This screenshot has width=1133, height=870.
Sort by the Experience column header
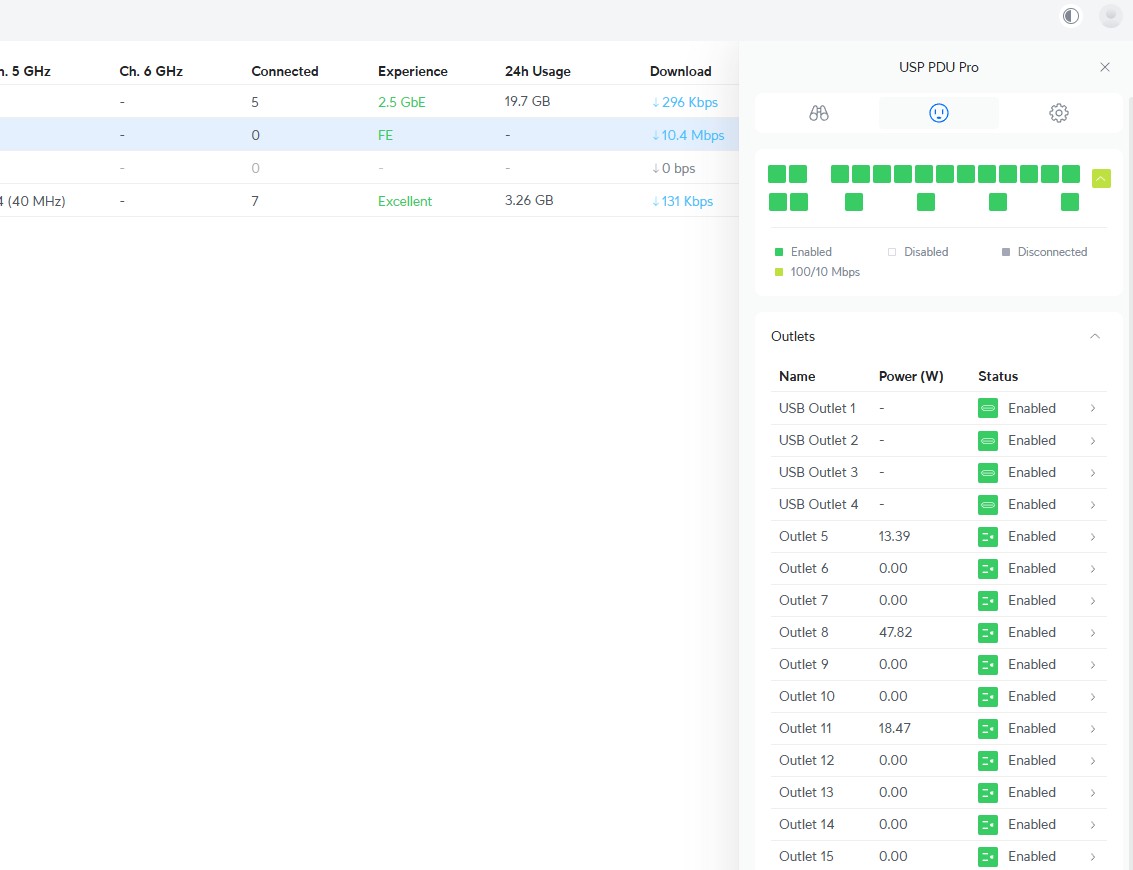(x=412, y=71)
